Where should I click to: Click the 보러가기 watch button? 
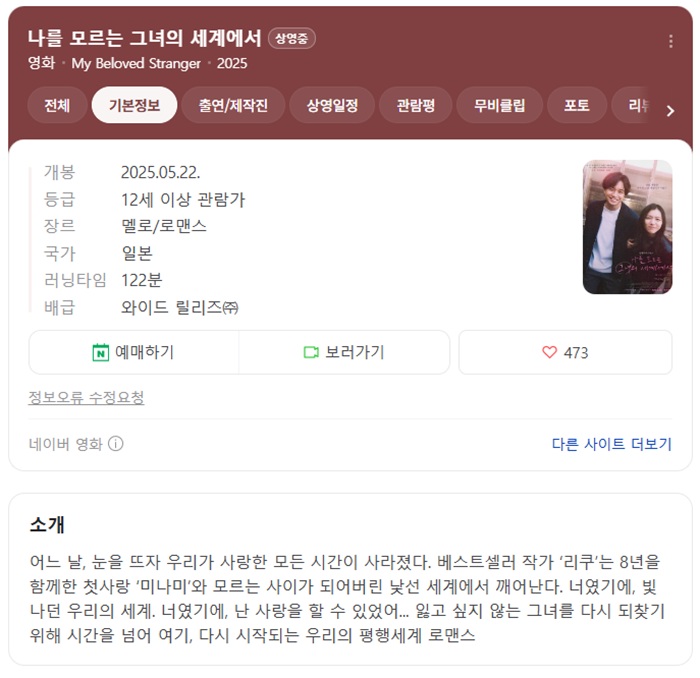tap(344, 352)
